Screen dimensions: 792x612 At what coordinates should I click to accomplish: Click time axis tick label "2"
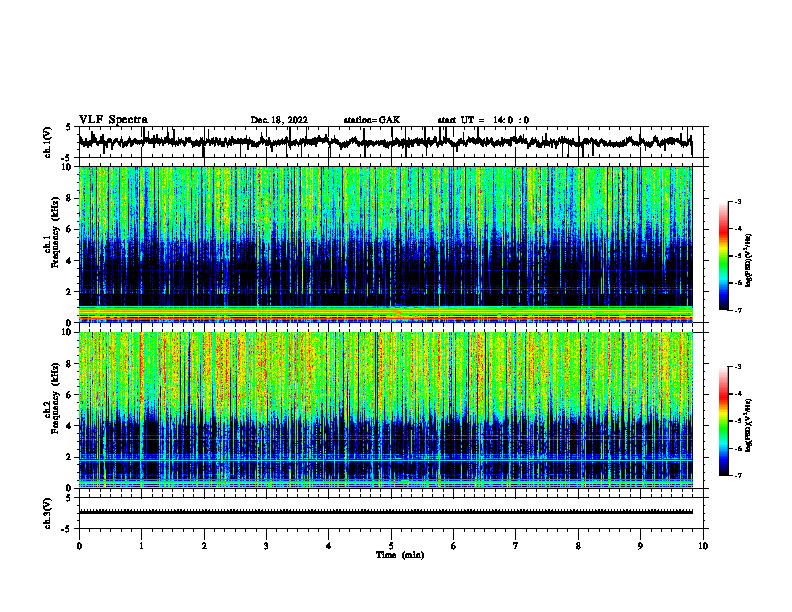coord(204,546)
